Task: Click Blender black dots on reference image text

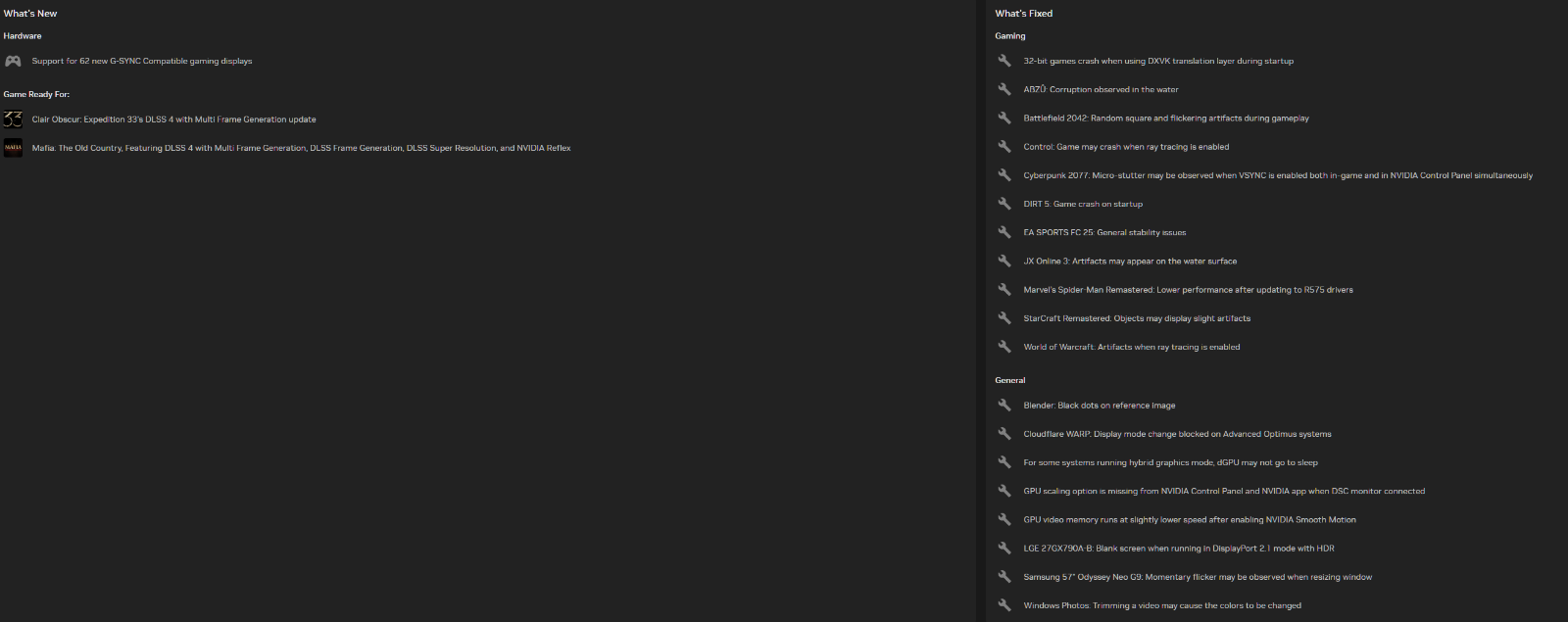Action: click(1100, 405)
